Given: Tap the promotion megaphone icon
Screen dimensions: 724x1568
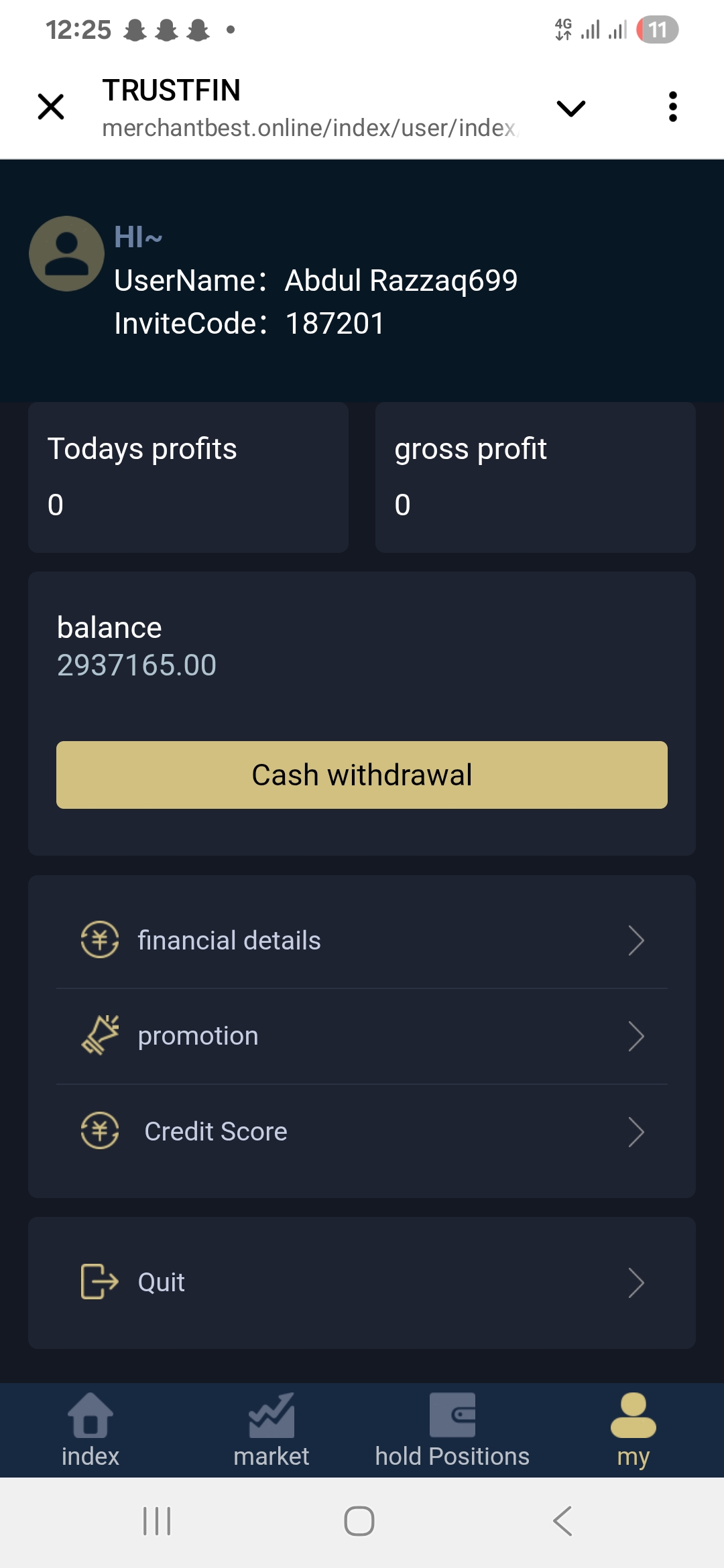Looking at the screenshot, I should click(x=100, y=1035).
